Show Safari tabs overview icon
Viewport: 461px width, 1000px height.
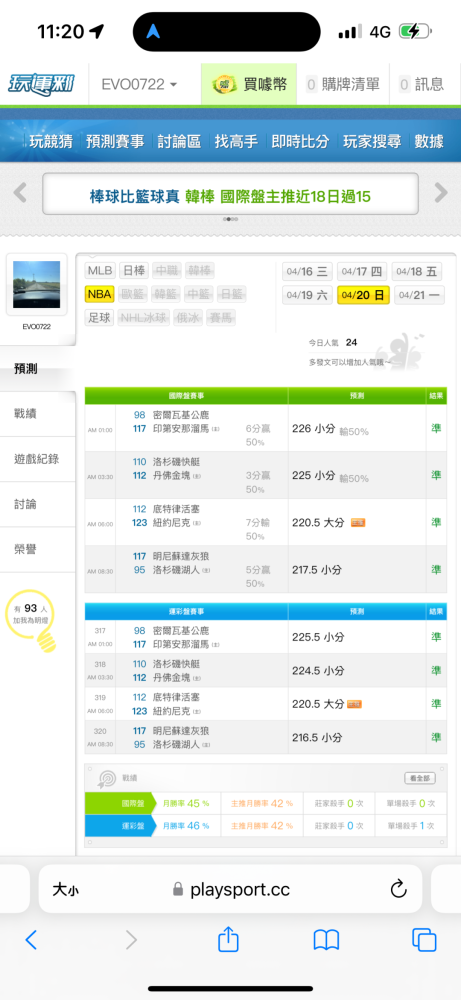(424, 939)
